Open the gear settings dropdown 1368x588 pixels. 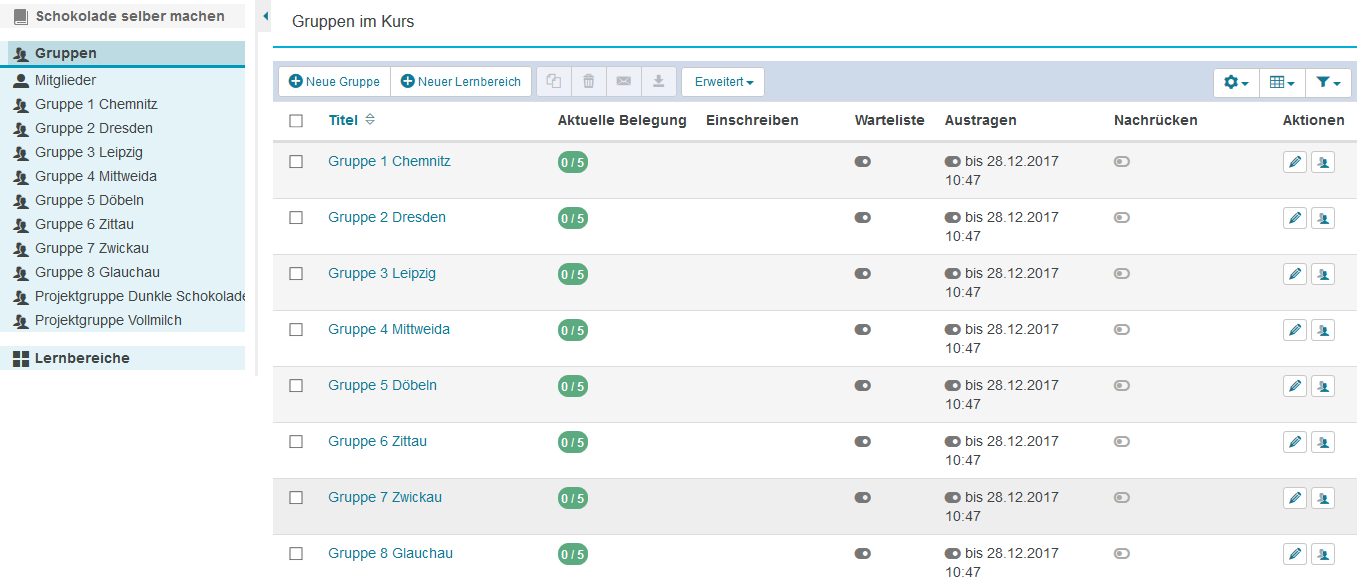point(1236,83)
